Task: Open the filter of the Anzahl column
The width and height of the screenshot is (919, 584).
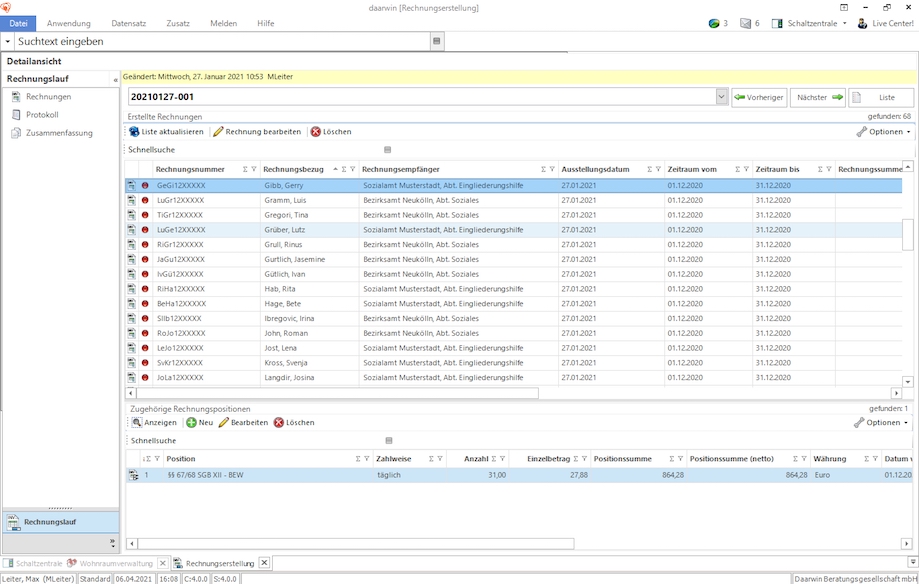Action: point(502,459)
